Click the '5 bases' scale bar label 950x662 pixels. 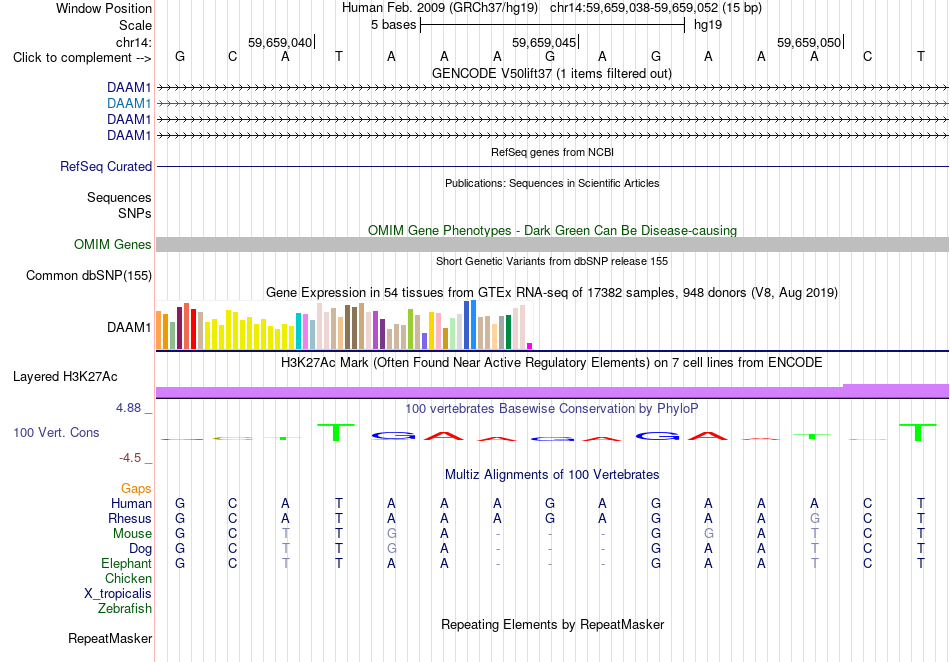coord(394,25)
